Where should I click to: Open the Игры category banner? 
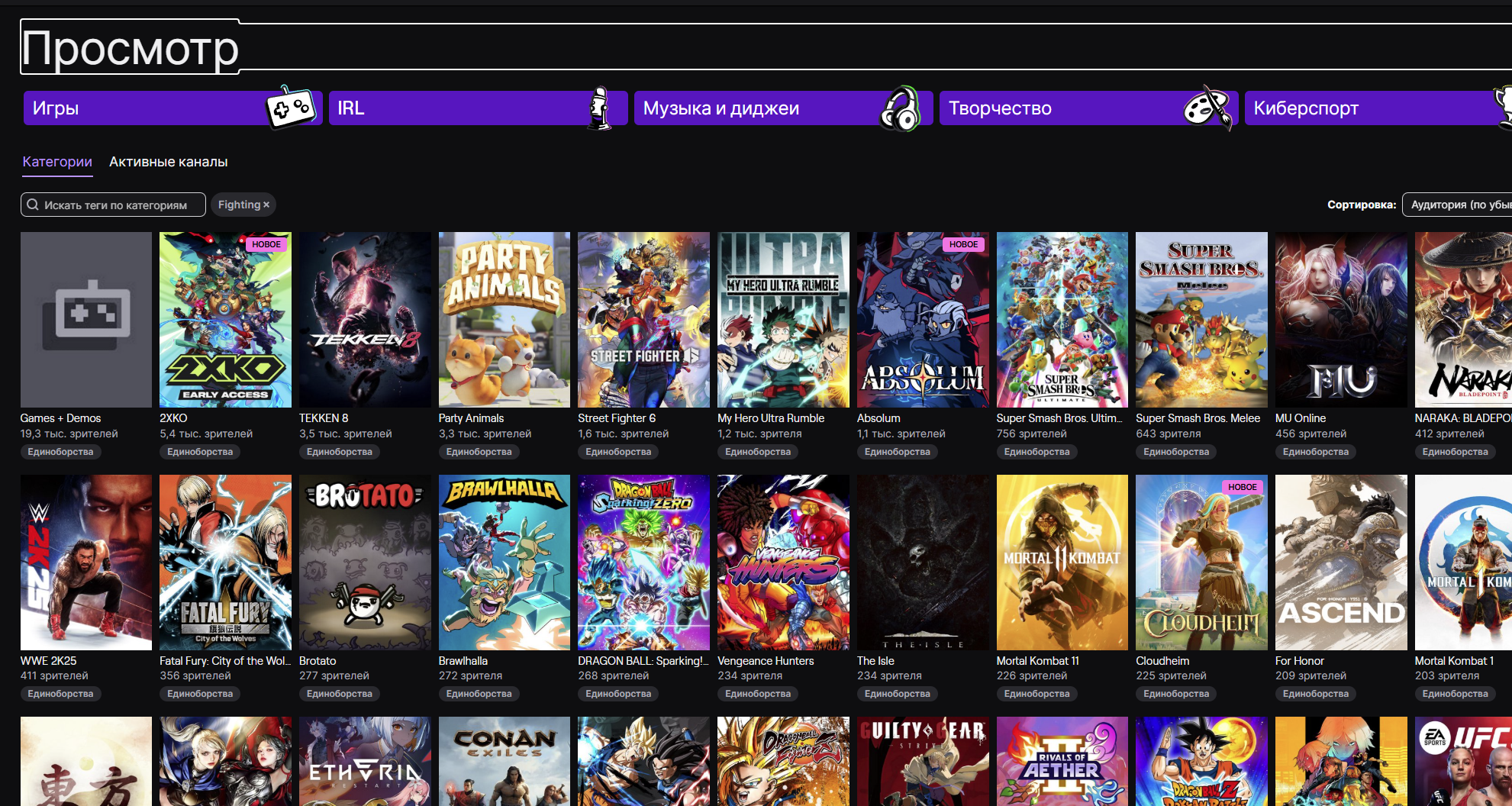tap(172, 108)
